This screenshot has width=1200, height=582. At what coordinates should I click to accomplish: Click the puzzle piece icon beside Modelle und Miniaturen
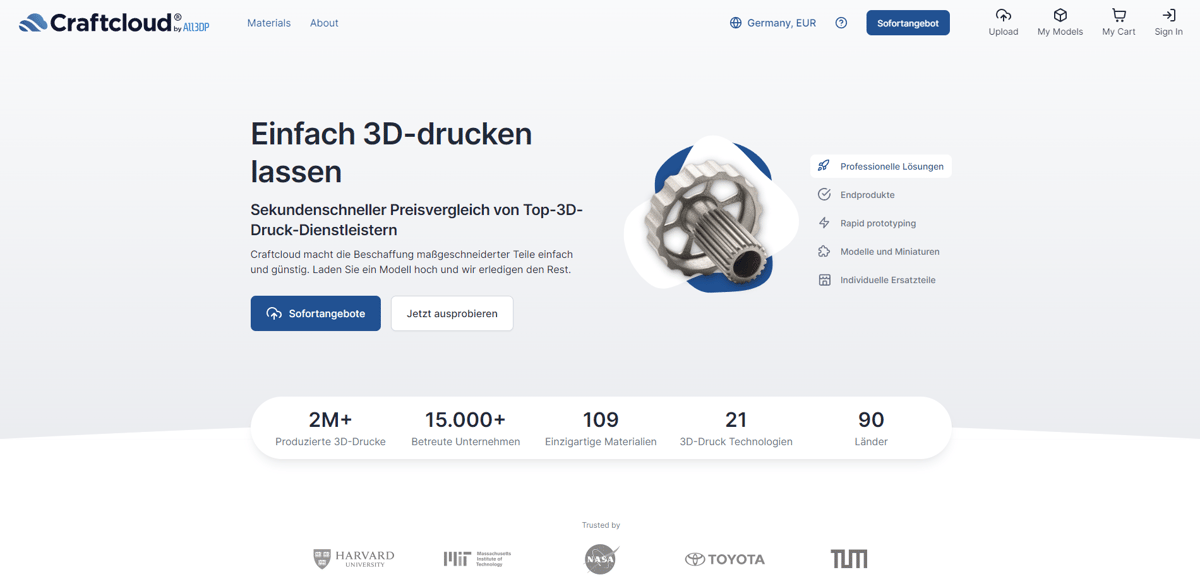[824, 251]
